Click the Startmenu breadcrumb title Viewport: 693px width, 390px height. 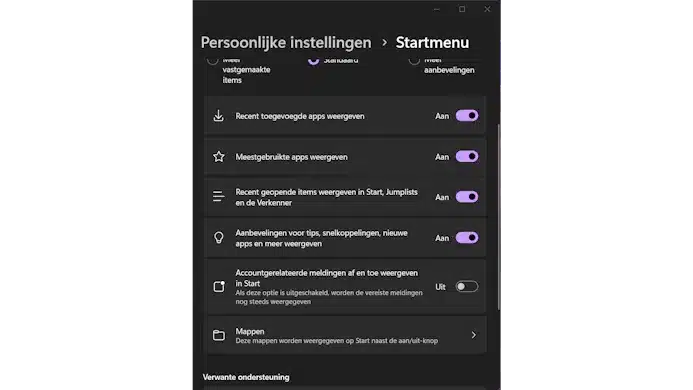(x=432, y=42)
